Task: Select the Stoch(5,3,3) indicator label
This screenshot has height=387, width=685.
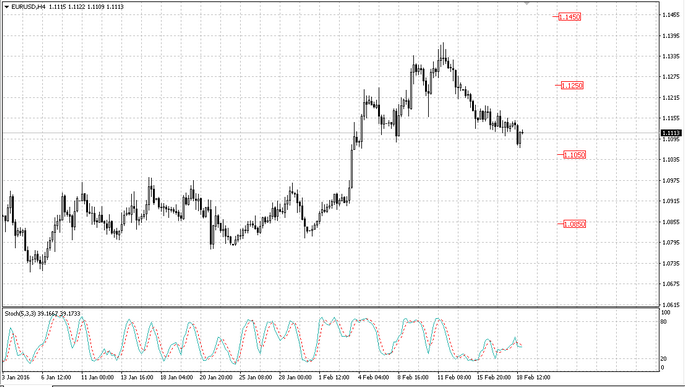Action: [21, 314]
